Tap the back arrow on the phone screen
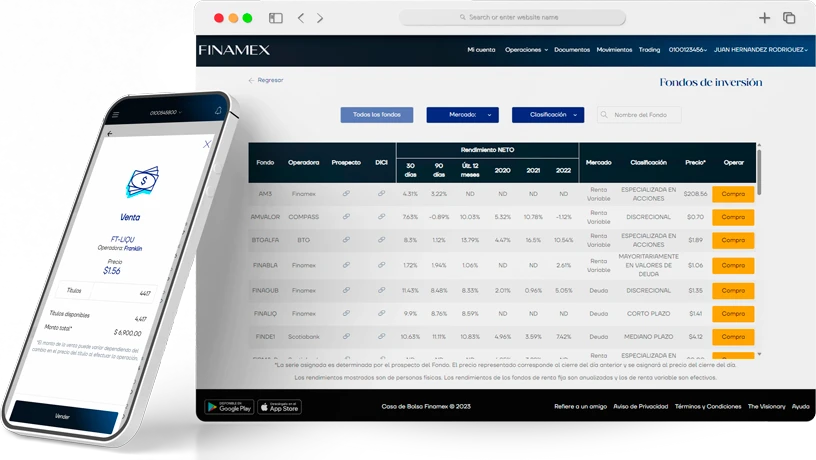Image resolution: width=816 pixels, height=460 pixels. coord(110,134)
